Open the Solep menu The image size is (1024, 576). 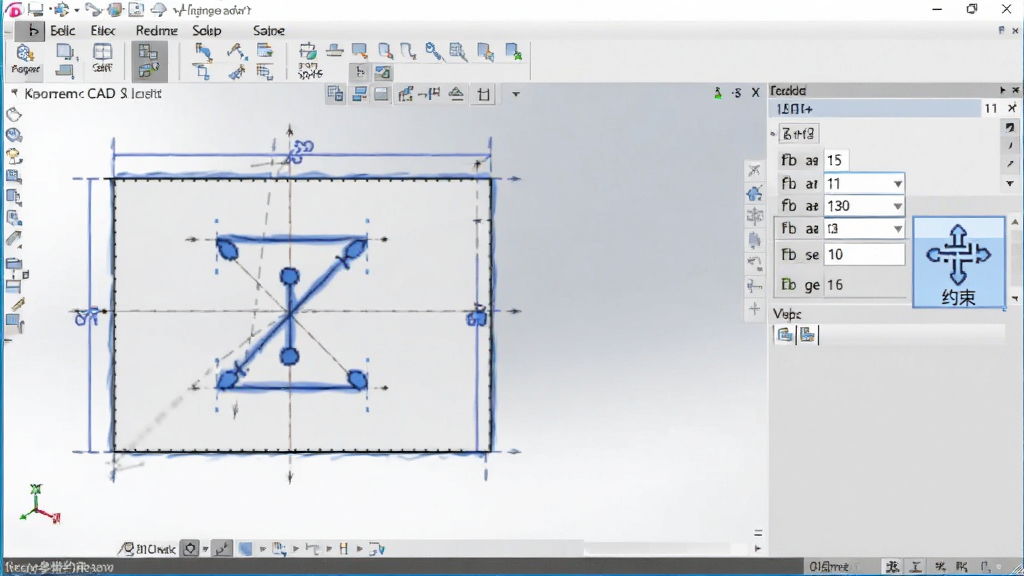[x=207, y=31]
